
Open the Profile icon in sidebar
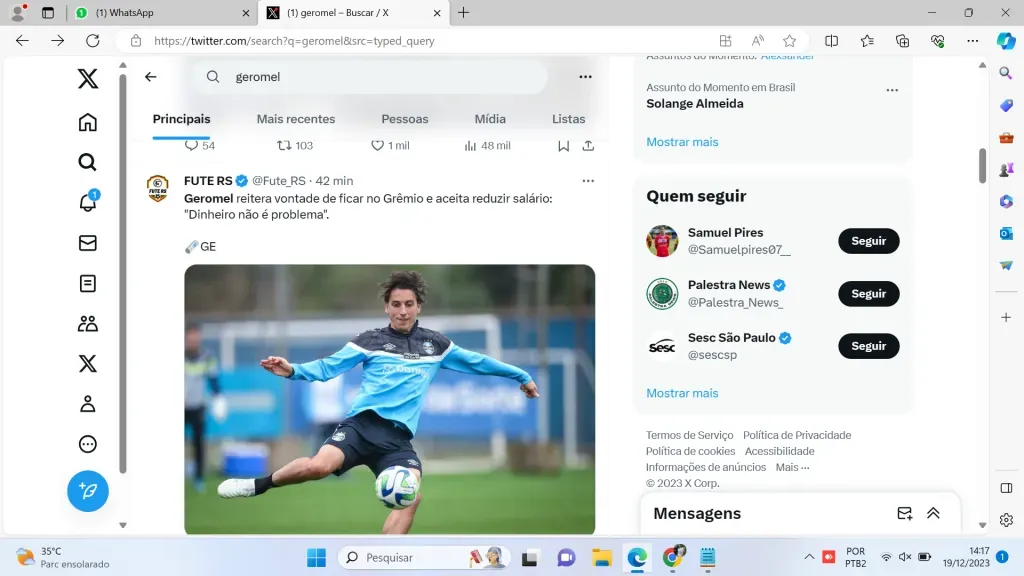point(88,404)
